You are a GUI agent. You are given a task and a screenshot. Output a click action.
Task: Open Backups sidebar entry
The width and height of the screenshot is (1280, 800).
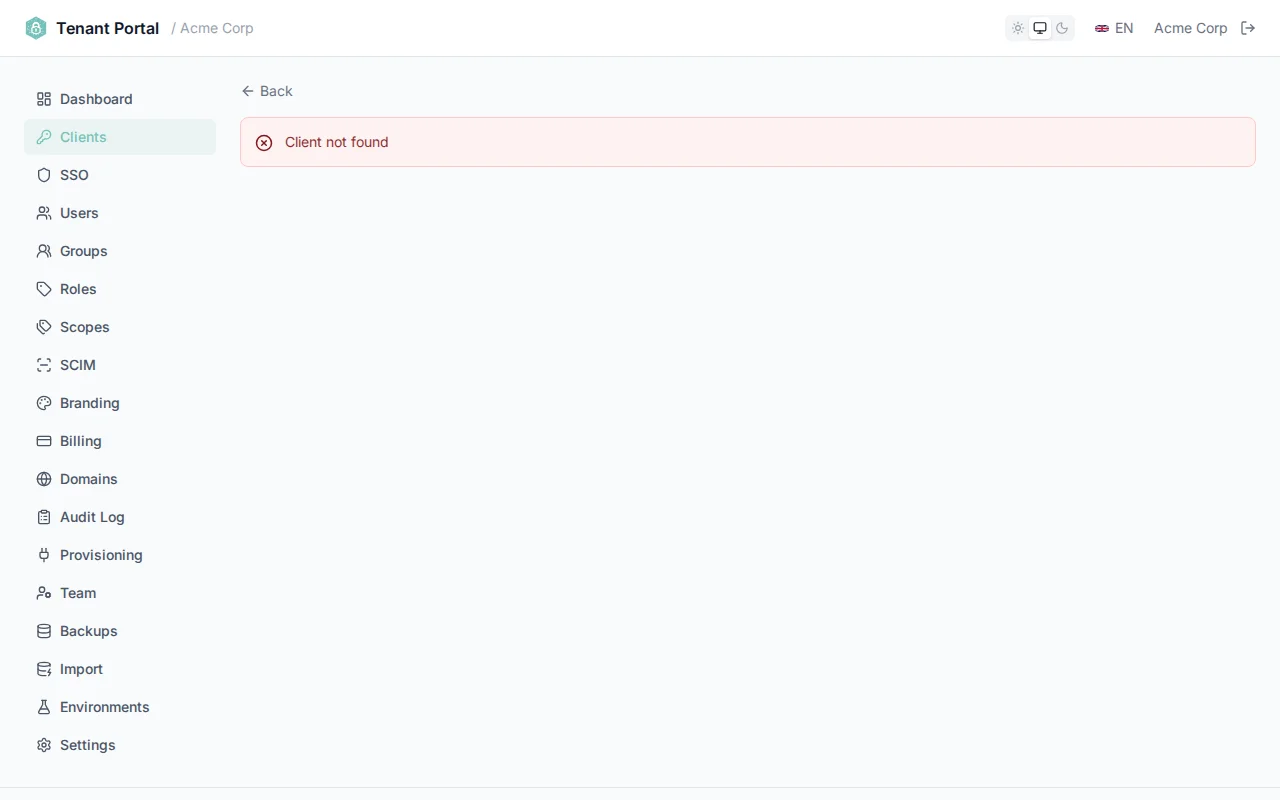(120, 631)
